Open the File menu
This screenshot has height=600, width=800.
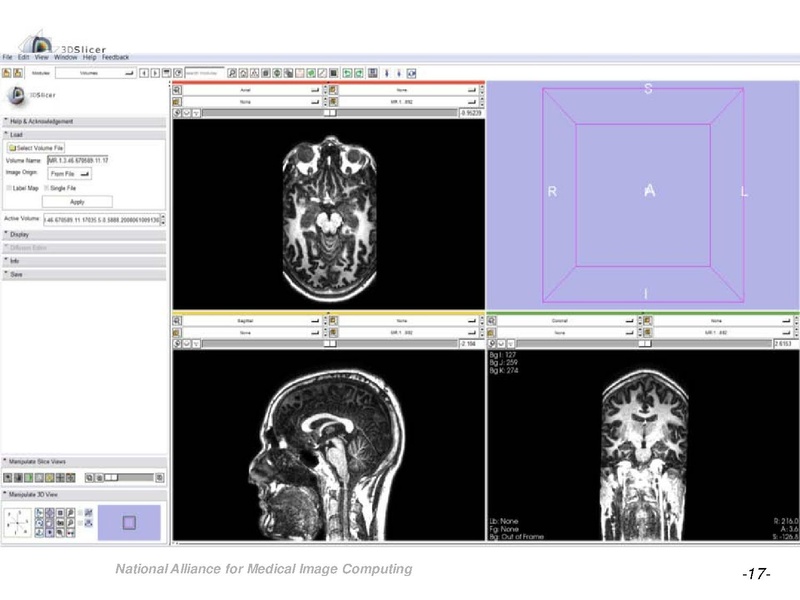click(7, 57)
